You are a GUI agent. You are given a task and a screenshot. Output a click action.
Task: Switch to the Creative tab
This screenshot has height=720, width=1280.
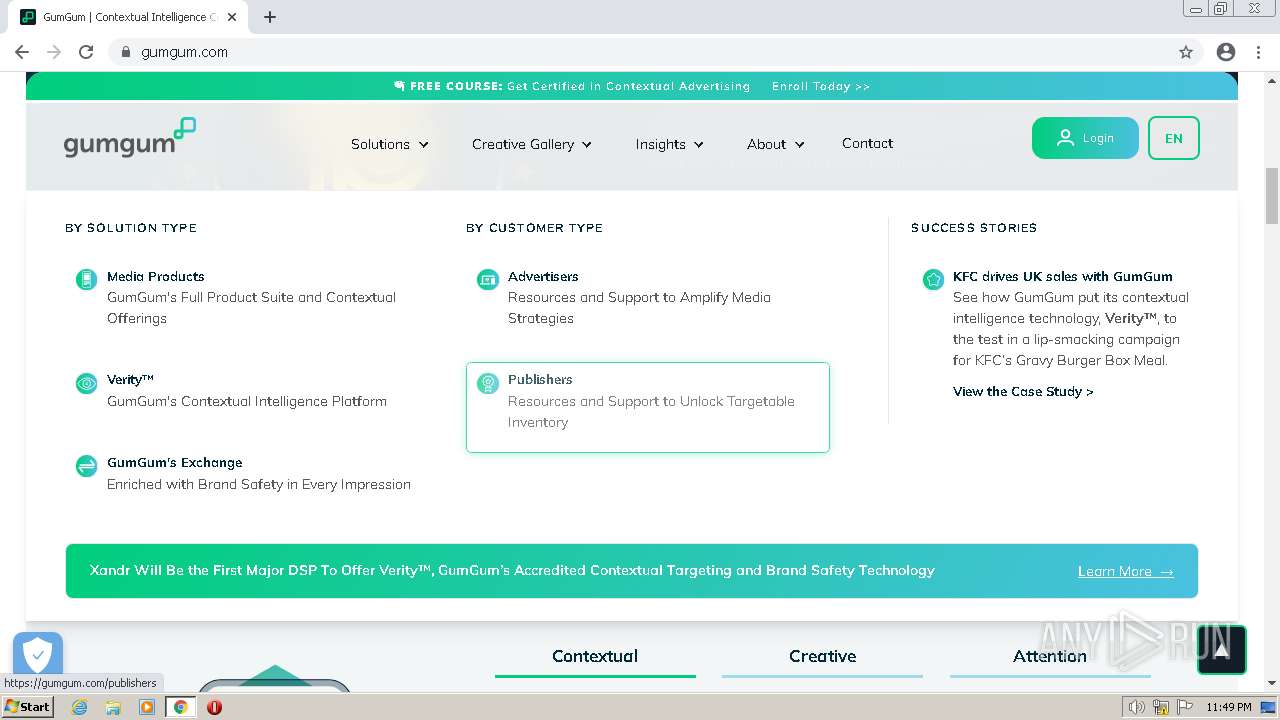click(x=822, y=657)
